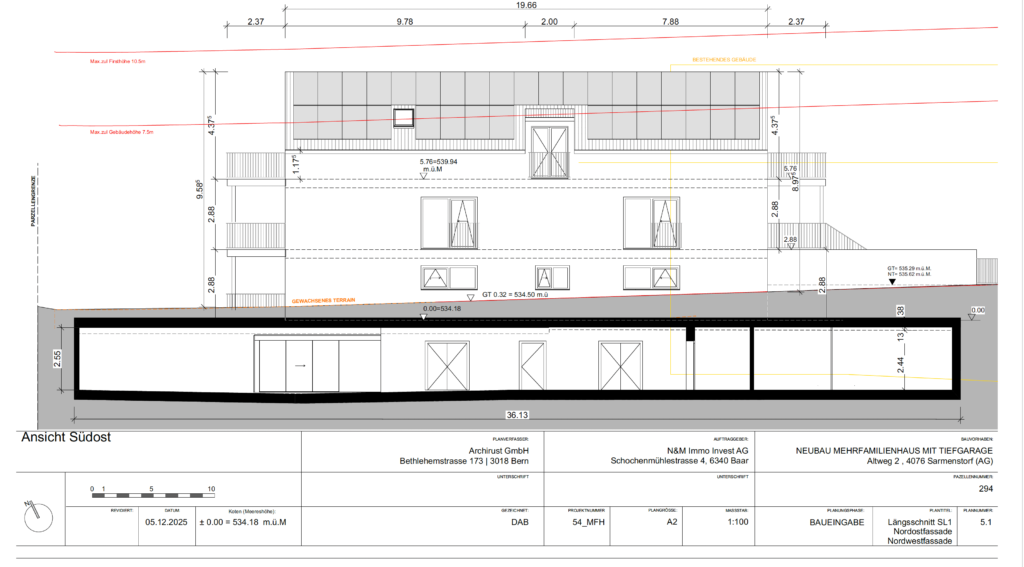The image size is (1024, 567).
Task: Select the dormer balcony door on roof
Action: point(551,153)
